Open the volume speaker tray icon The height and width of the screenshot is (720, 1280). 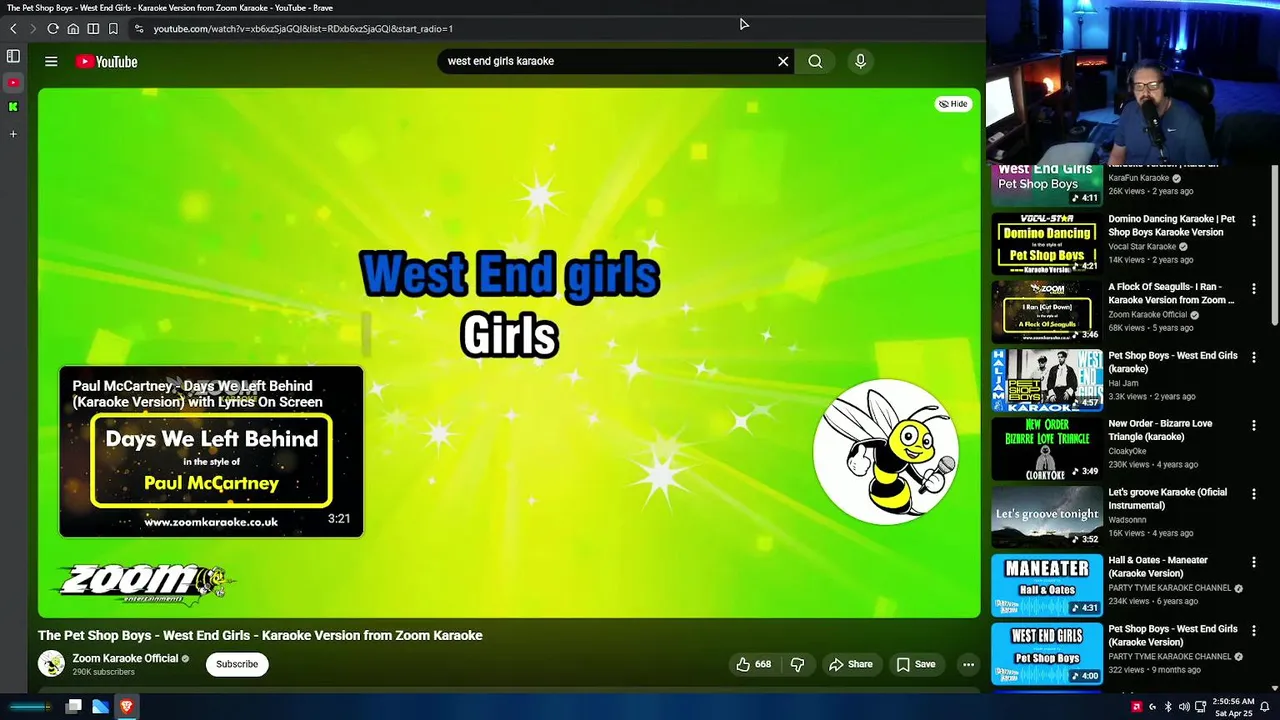pyautogui.click(x=1184, y=707)
